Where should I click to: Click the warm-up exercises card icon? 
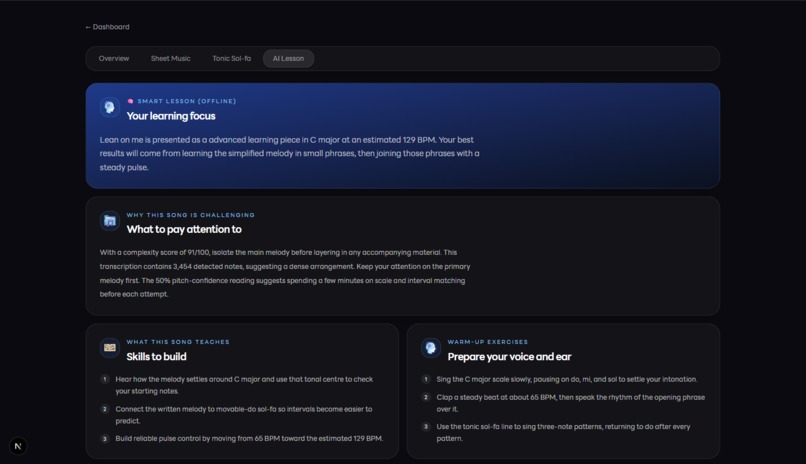pyautogui.click(x=431, y=348)
